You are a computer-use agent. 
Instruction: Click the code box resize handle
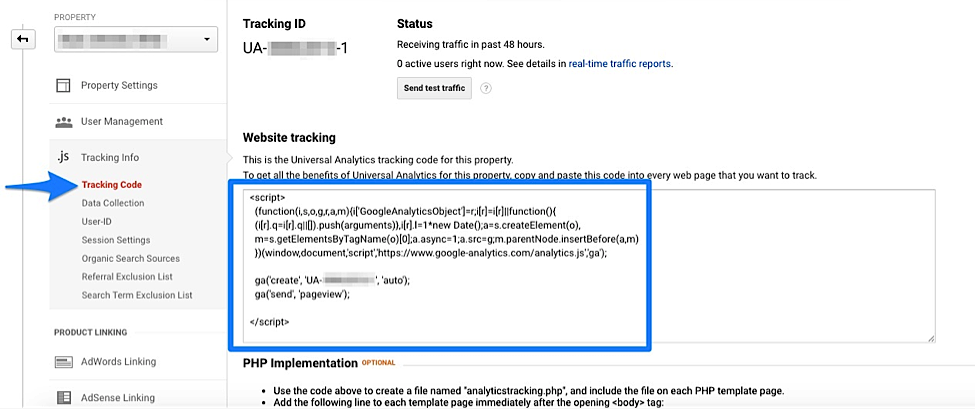[x=931, y=339]
